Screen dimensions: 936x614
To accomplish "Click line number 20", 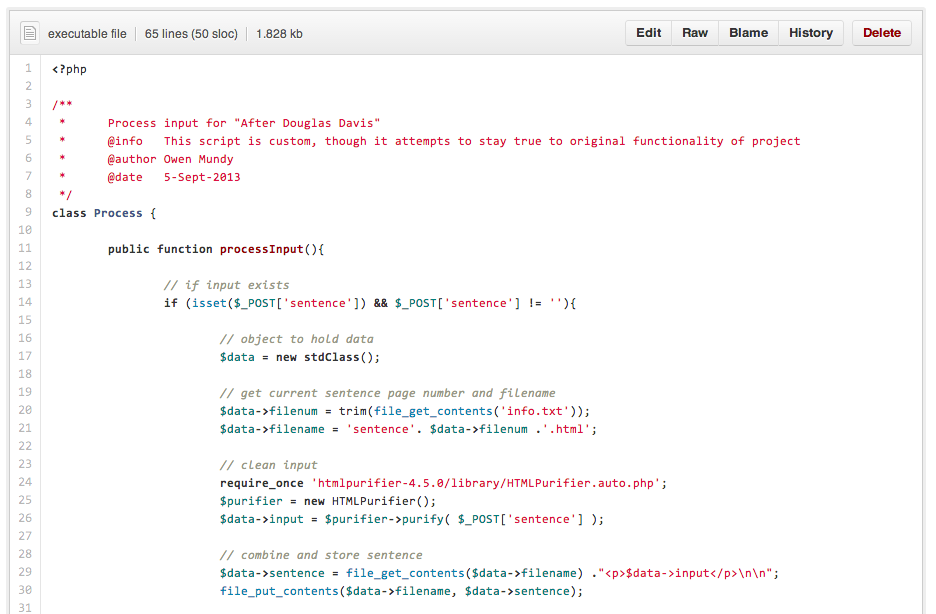I will tap(25, 411).
